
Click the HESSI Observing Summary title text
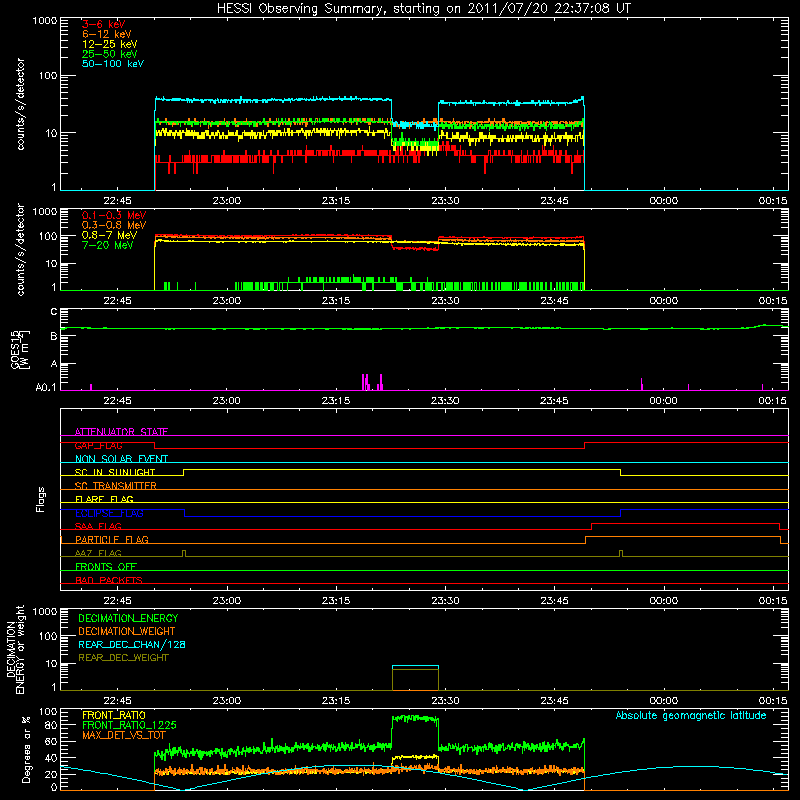coord(423,9)
